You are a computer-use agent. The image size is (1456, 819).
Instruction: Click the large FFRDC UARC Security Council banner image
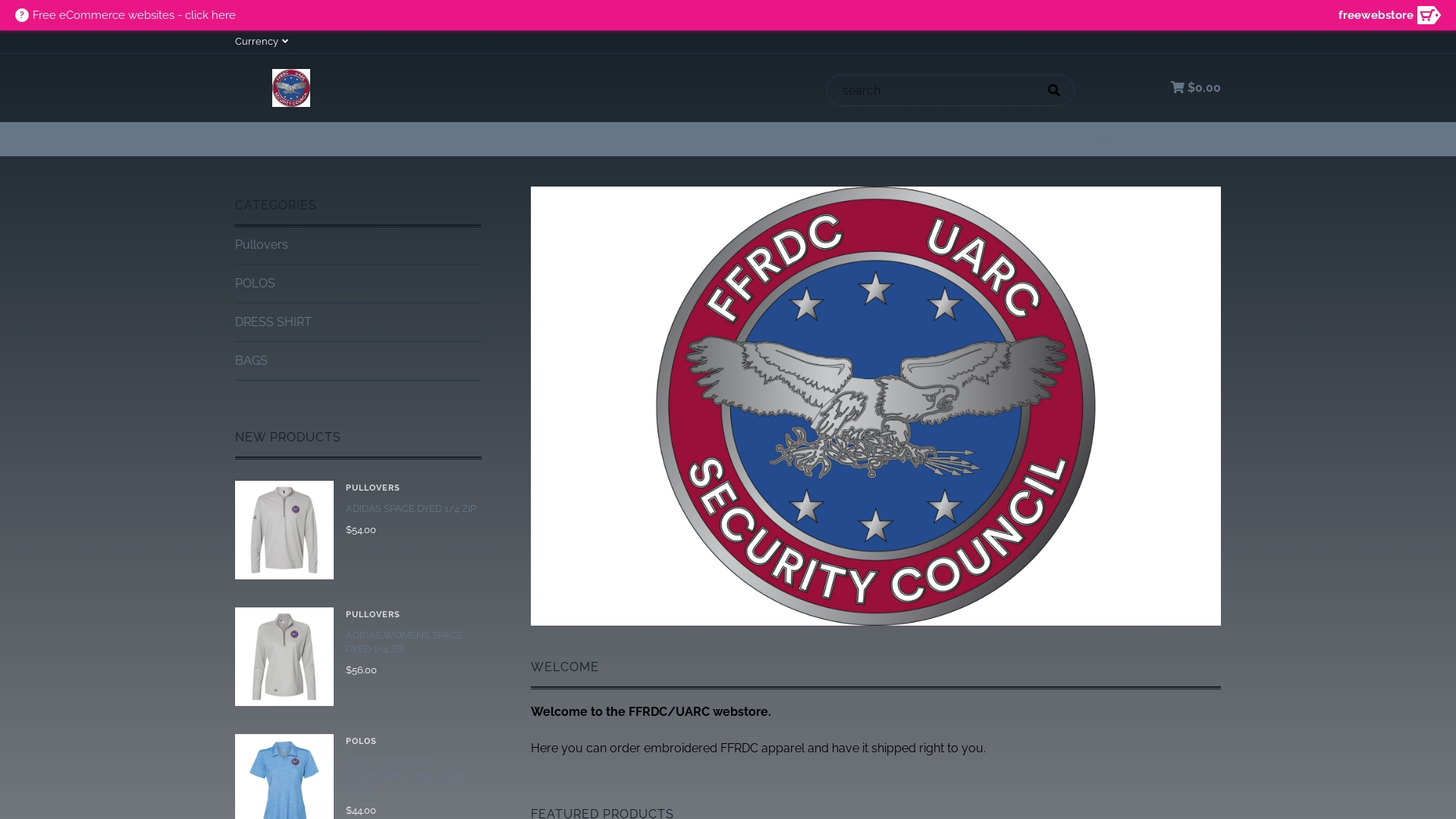click(875, 406)
